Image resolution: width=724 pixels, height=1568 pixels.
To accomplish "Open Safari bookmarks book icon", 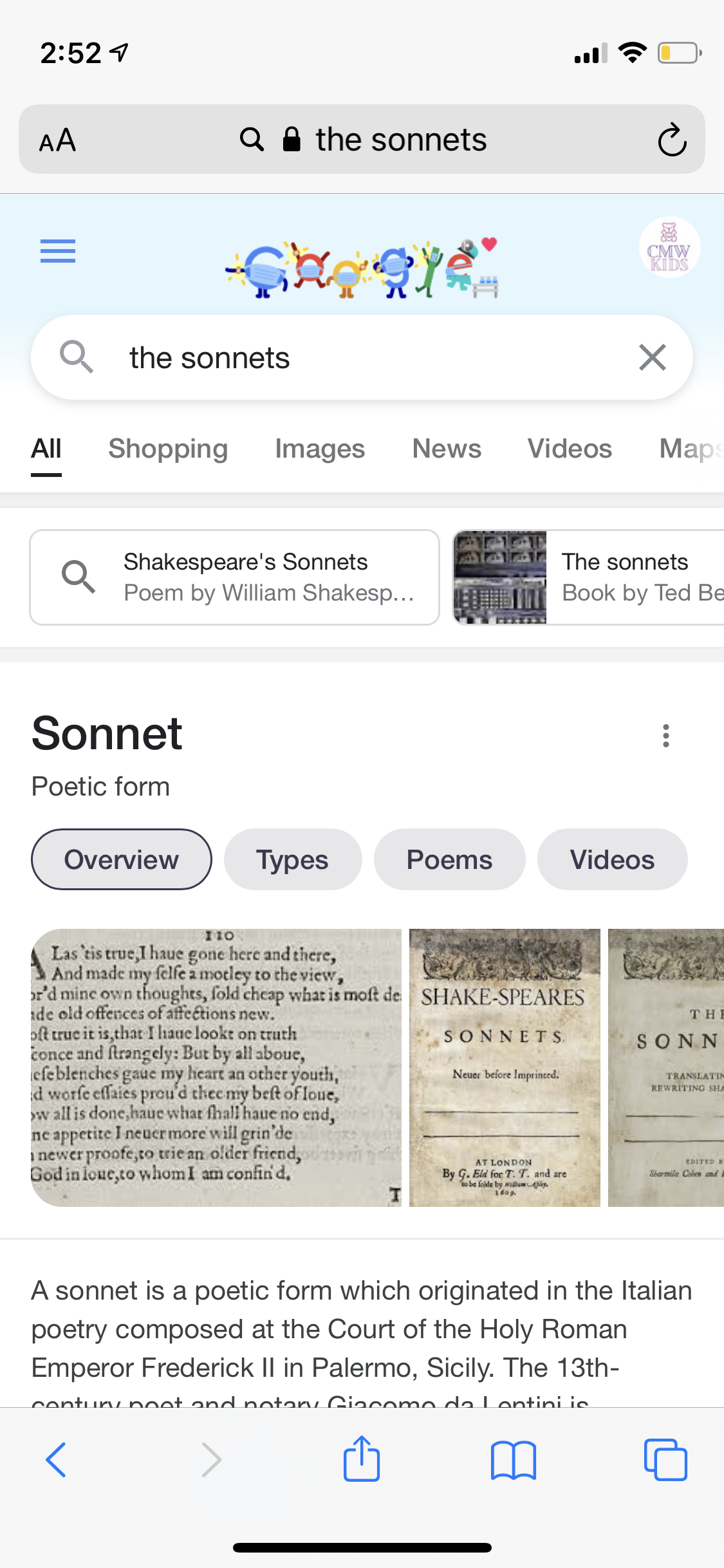I will tap(513, 1459).
